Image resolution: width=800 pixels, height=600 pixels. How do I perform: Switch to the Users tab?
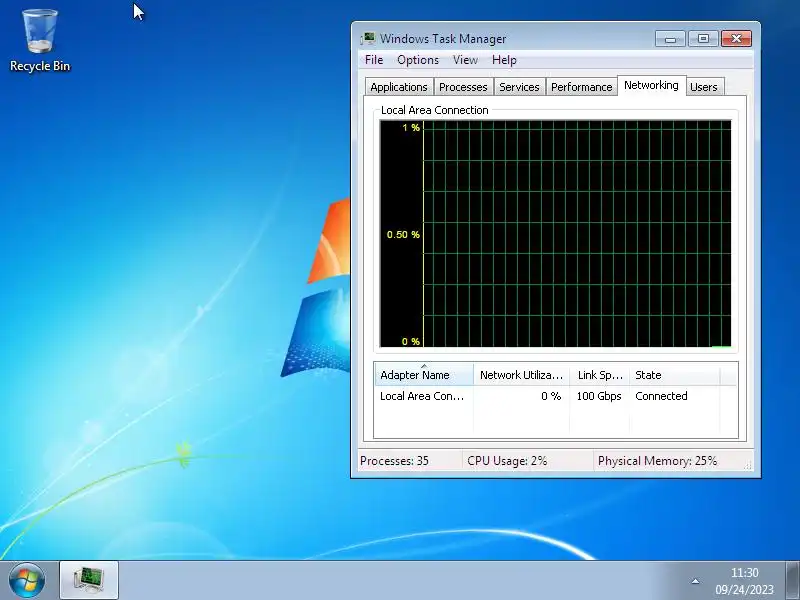[x=704, y=87]
